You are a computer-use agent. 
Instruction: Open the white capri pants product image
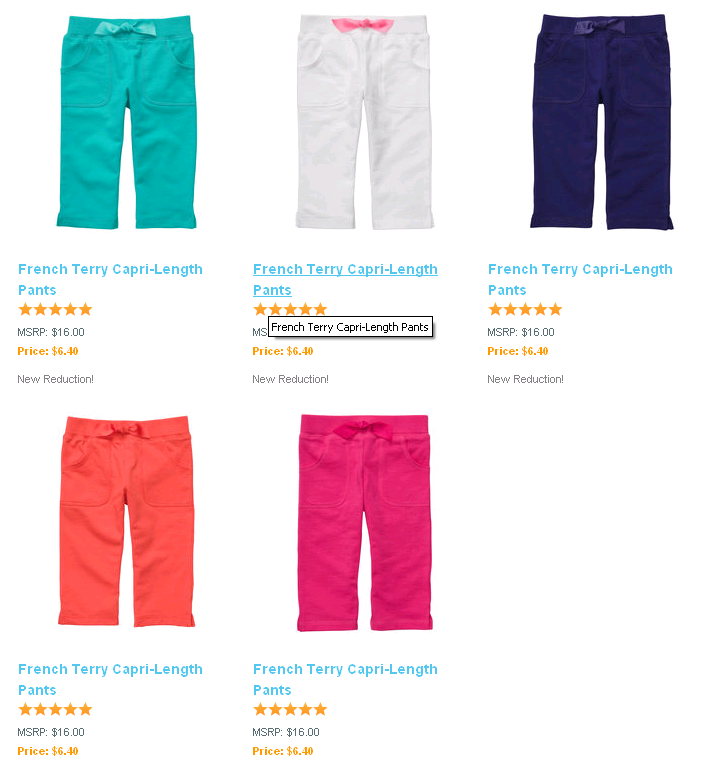click(x=365, y=122)
